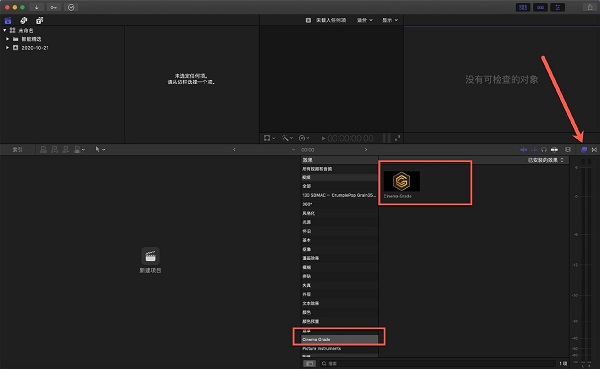Select the 模糊 blur effects category

point(339,267)
